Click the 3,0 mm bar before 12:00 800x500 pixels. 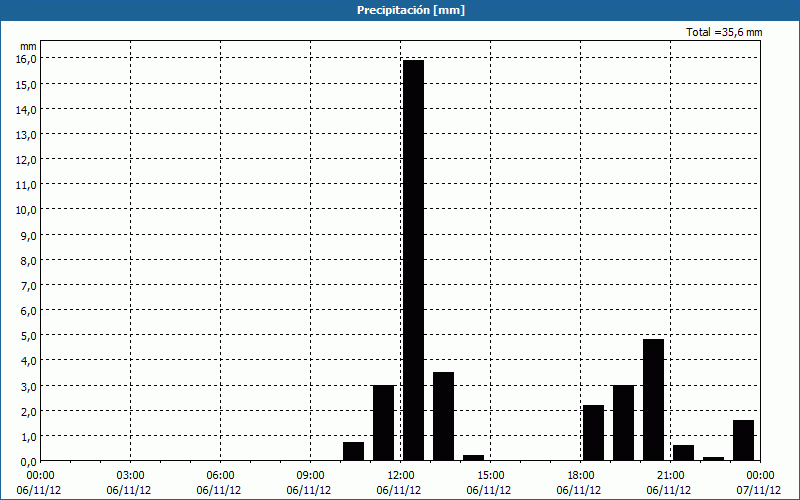coord(384,423)
